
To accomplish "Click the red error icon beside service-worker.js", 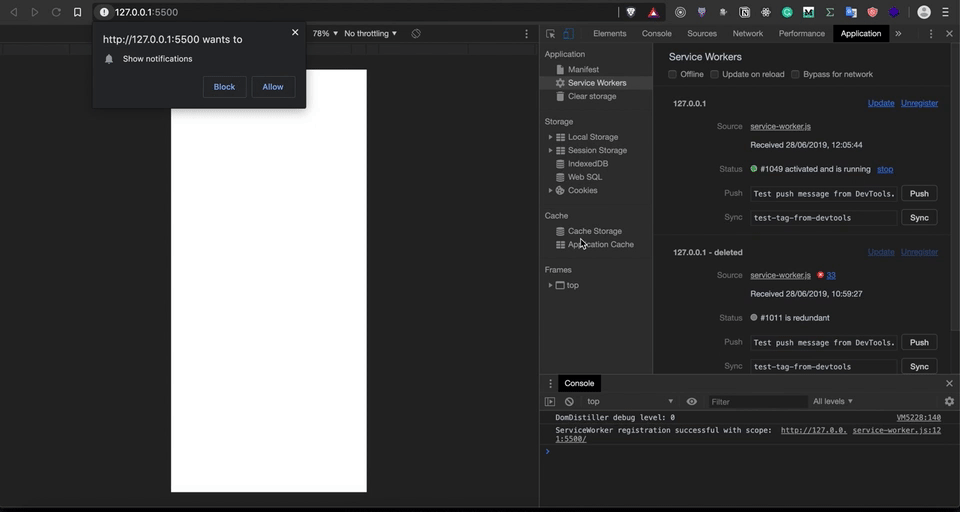I will [820, 275].
